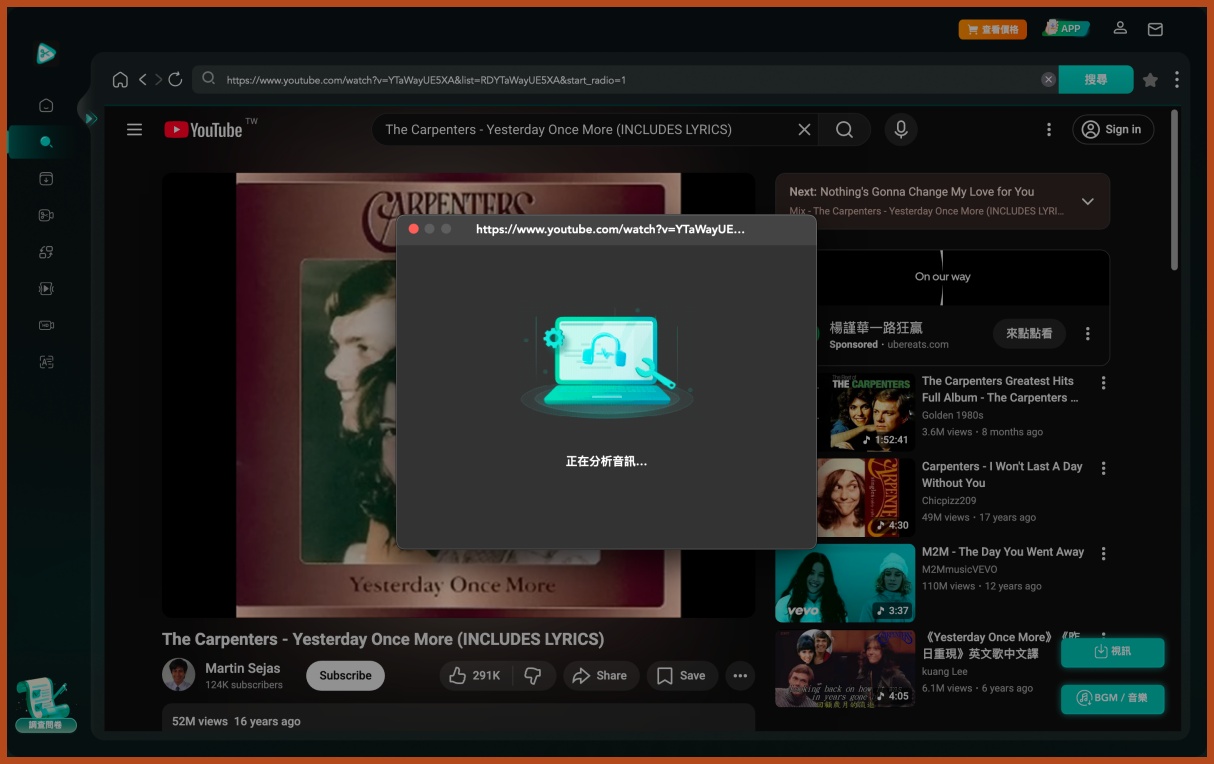The width and height of the screenshot is (1214, 764).
Task: Clear the URL address field
Action: click(1047, 80)
